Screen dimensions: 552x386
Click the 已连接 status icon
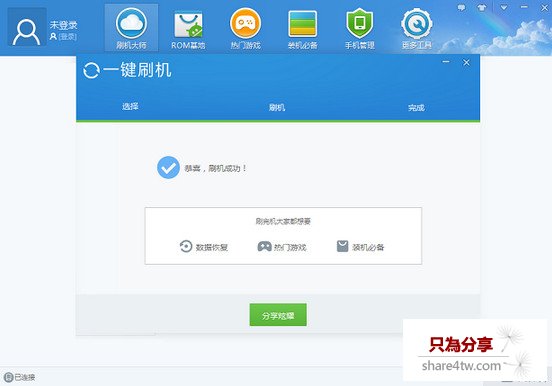[8, 377]
